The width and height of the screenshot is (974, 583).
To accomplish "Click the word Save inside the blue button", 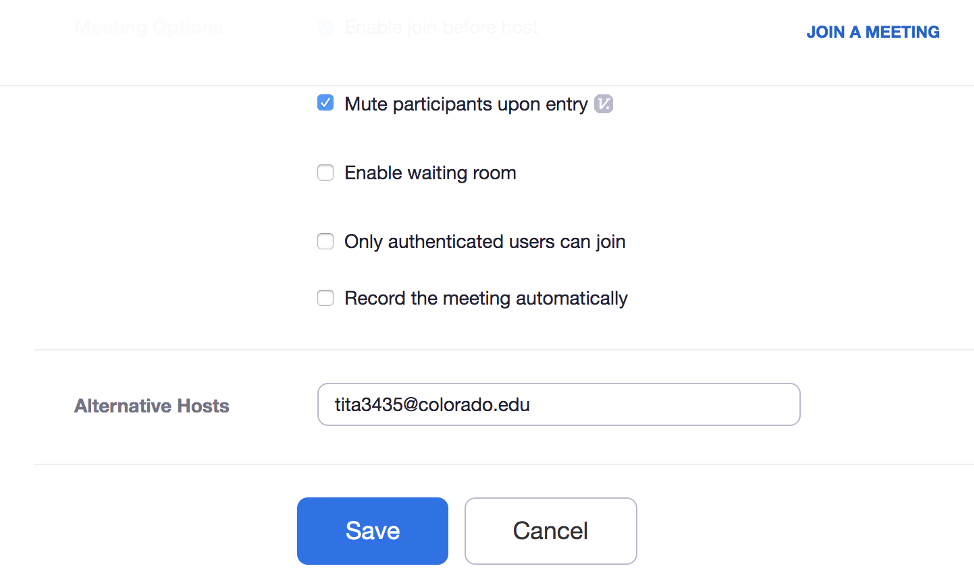I will point(373,531).
